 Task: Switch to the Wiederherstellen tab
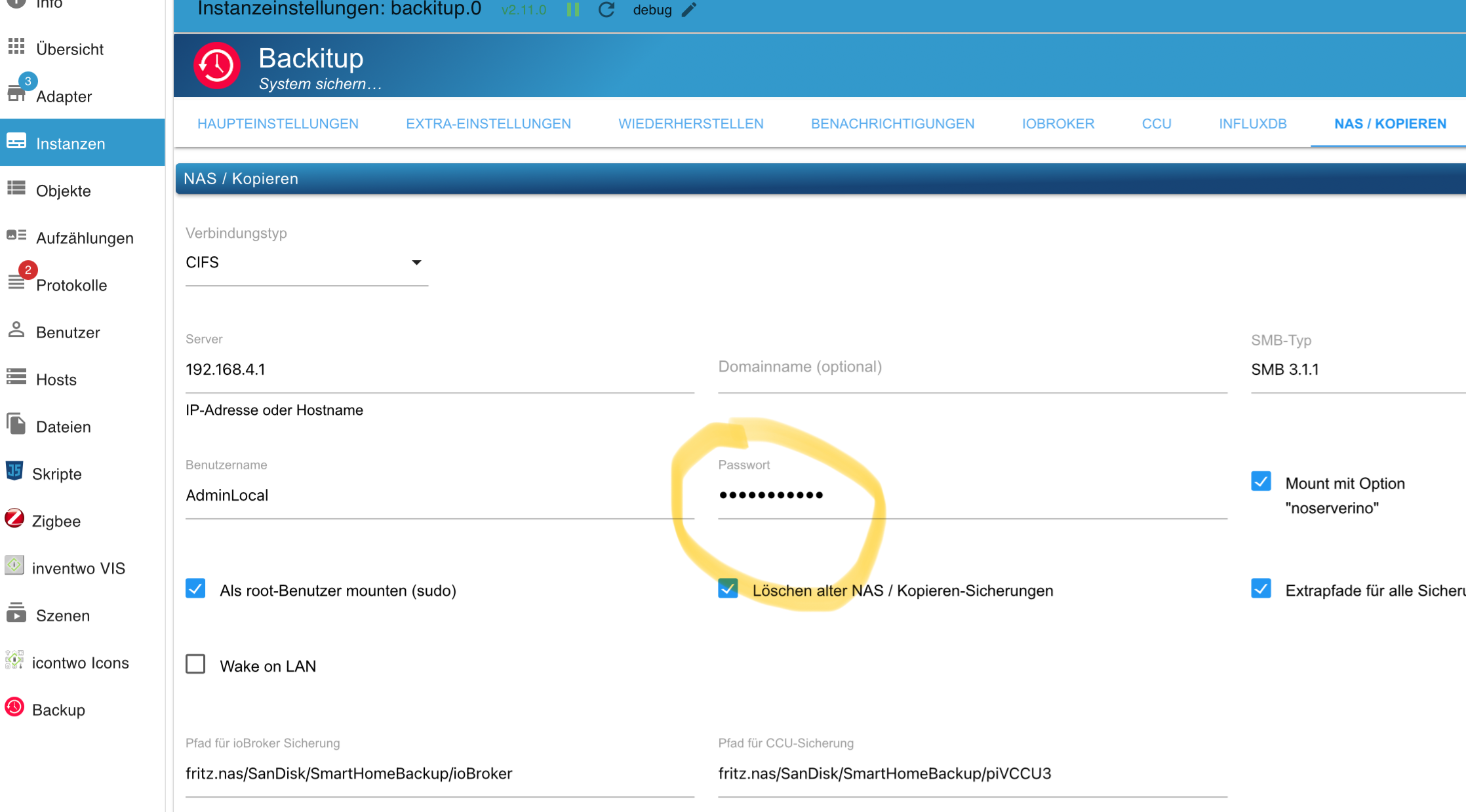click(x=690, y=124)
